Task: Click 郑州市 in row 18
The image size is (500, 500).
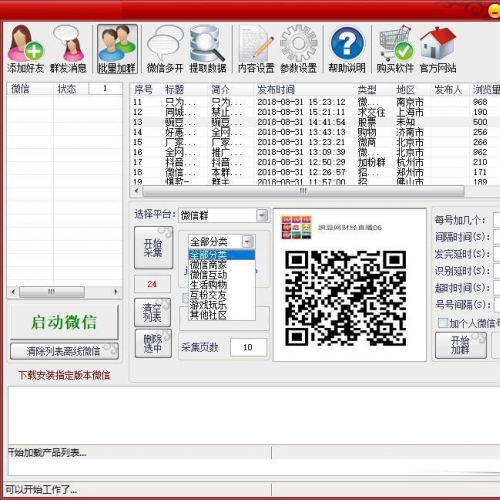Action: click(x=410, y=172)
